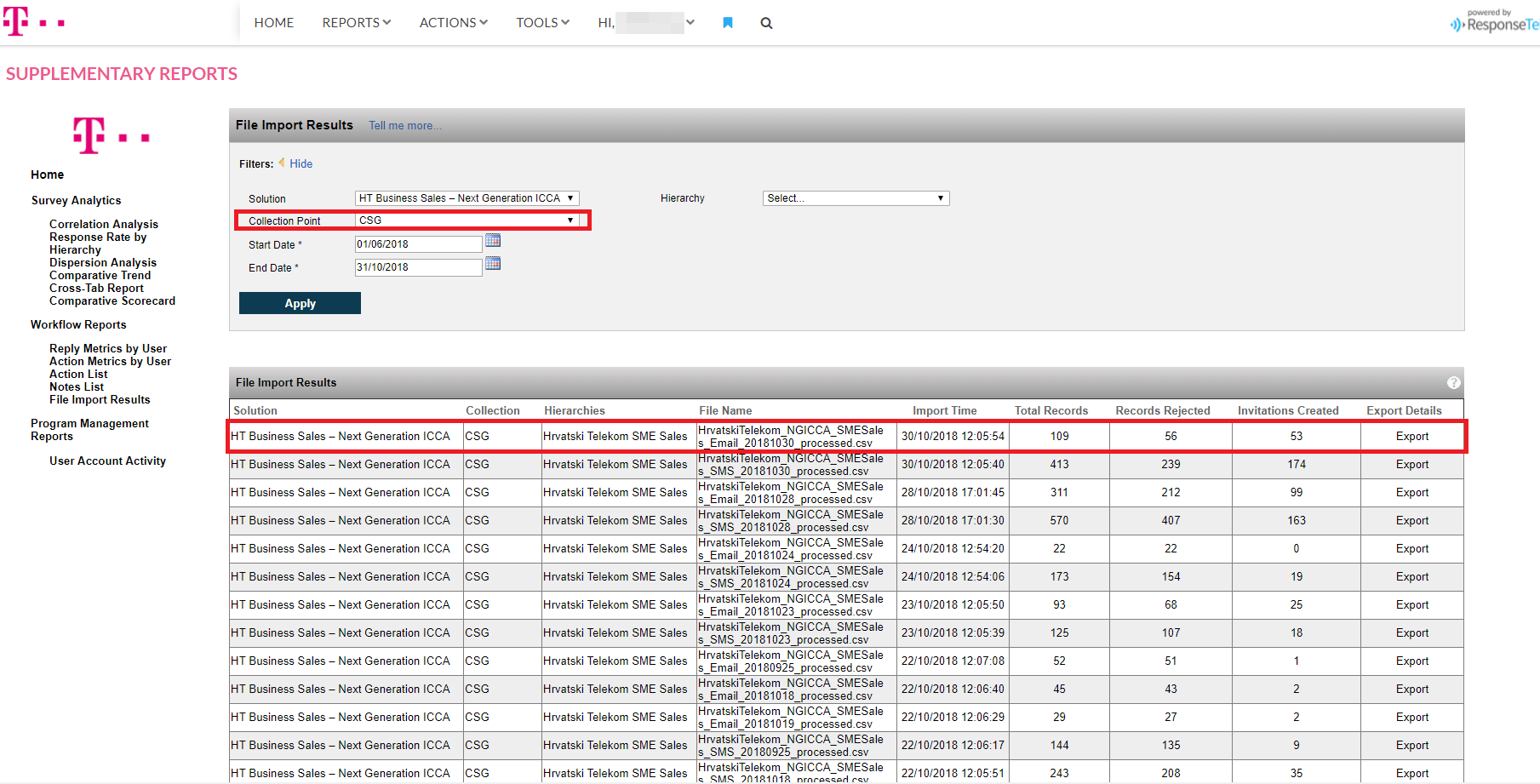Image resolution: width=1540 pixels, height=784 pixels.
Task: Expand the Hierarchy select dropdown
Action: pos(855,198)
